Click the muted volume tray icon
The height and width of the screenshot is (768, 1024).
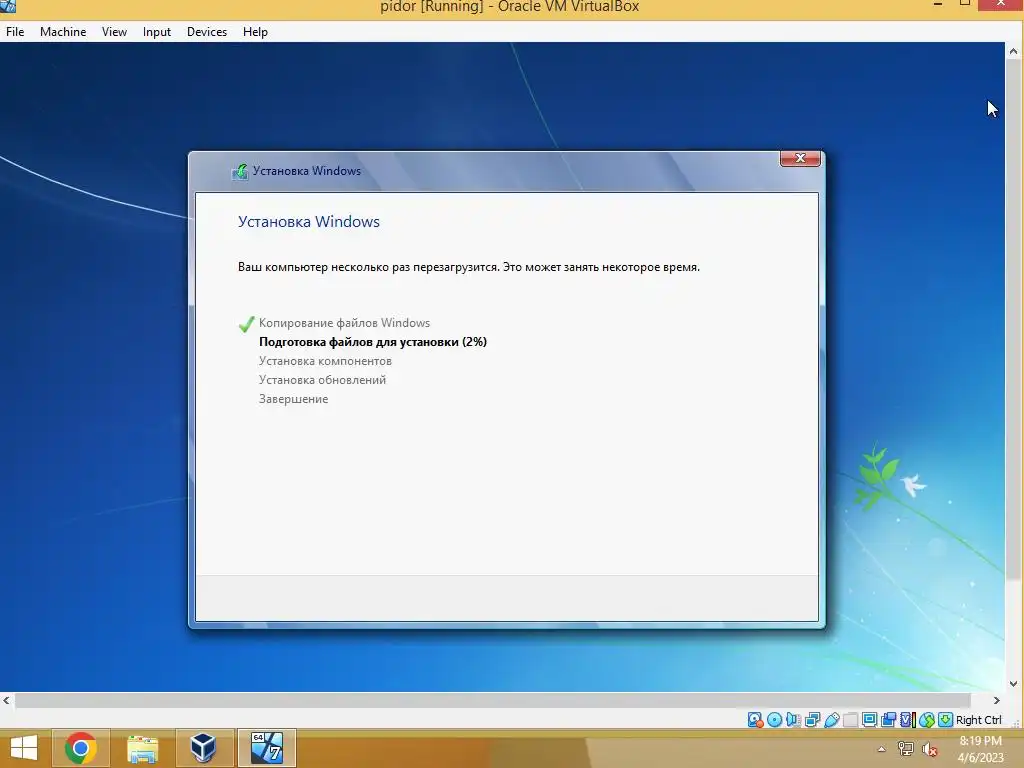929,748
